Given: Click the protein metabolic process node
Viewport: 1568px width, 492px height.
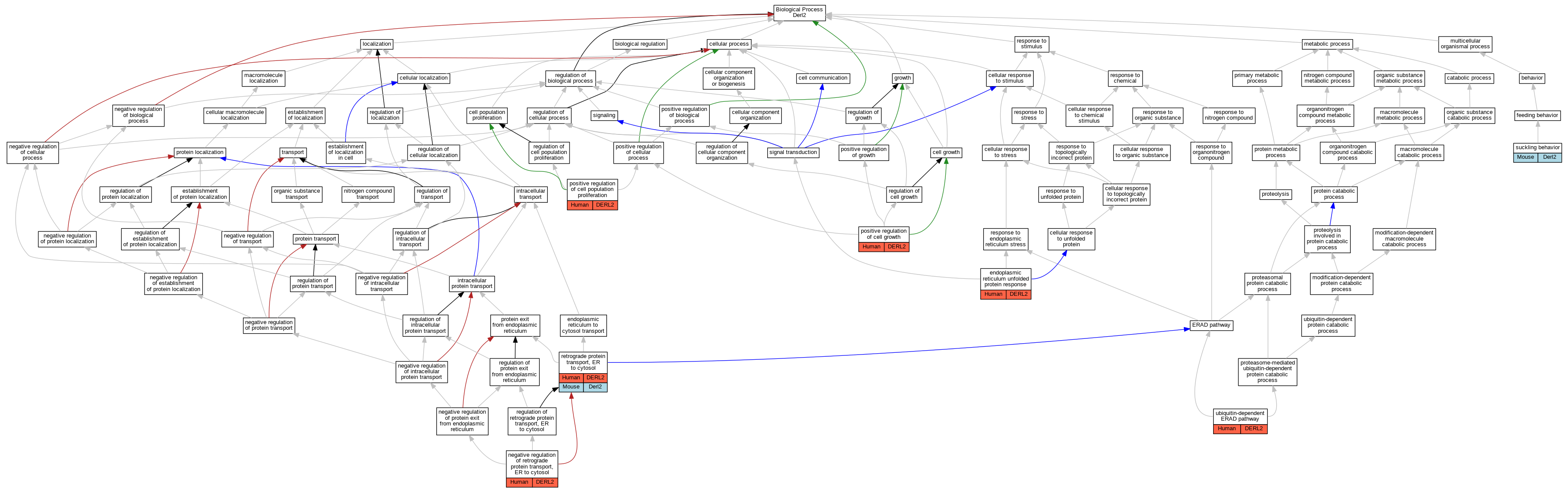Looking at the screenshot, I should click(1276, 152).
